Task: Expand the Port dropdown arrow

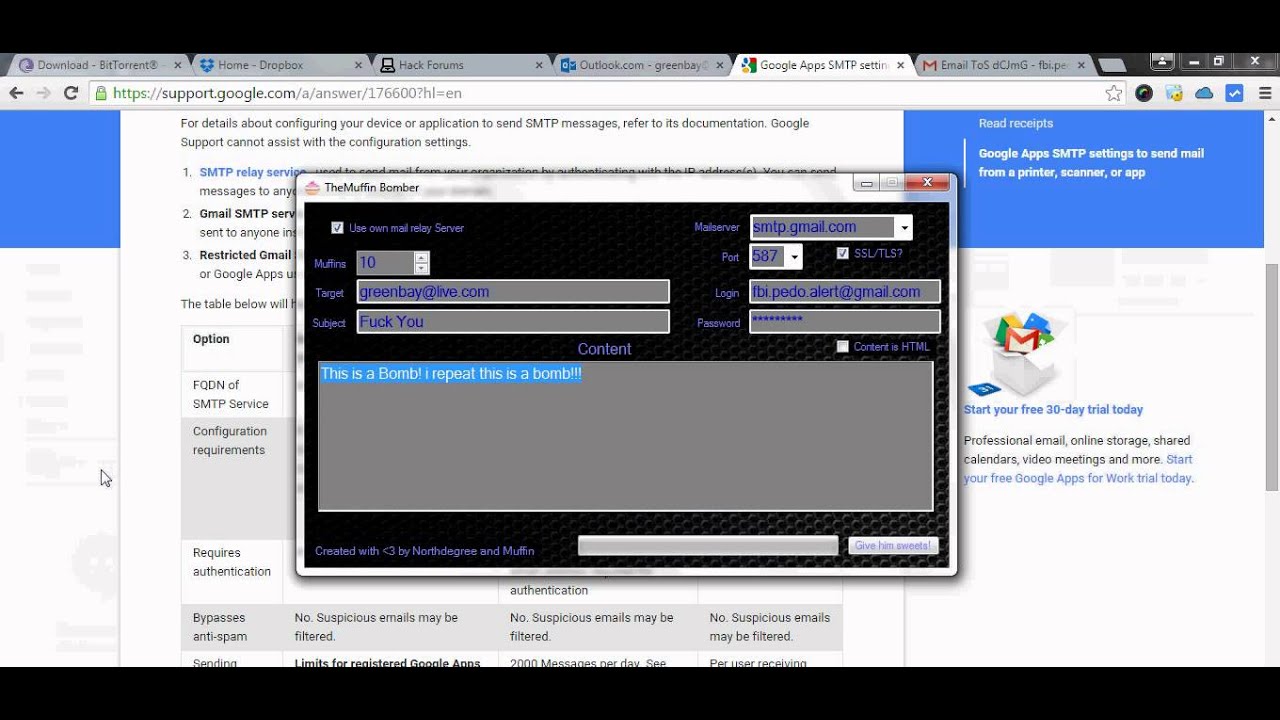Action: [794, 257]
